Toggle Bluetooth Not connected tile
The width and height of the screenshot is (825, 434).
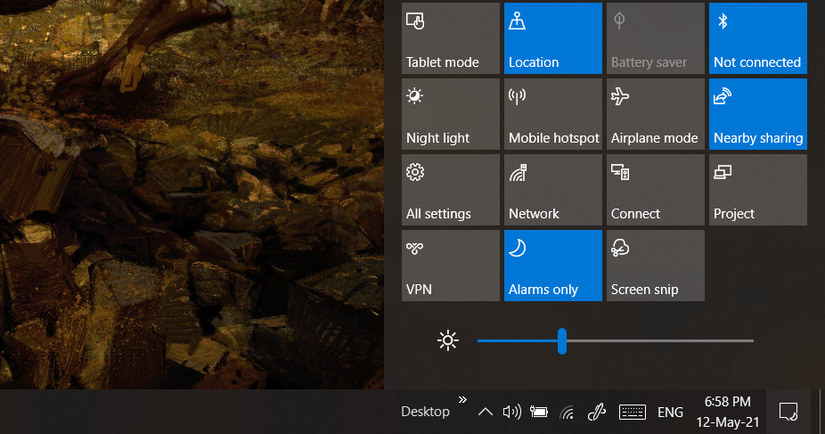(757, 38)
